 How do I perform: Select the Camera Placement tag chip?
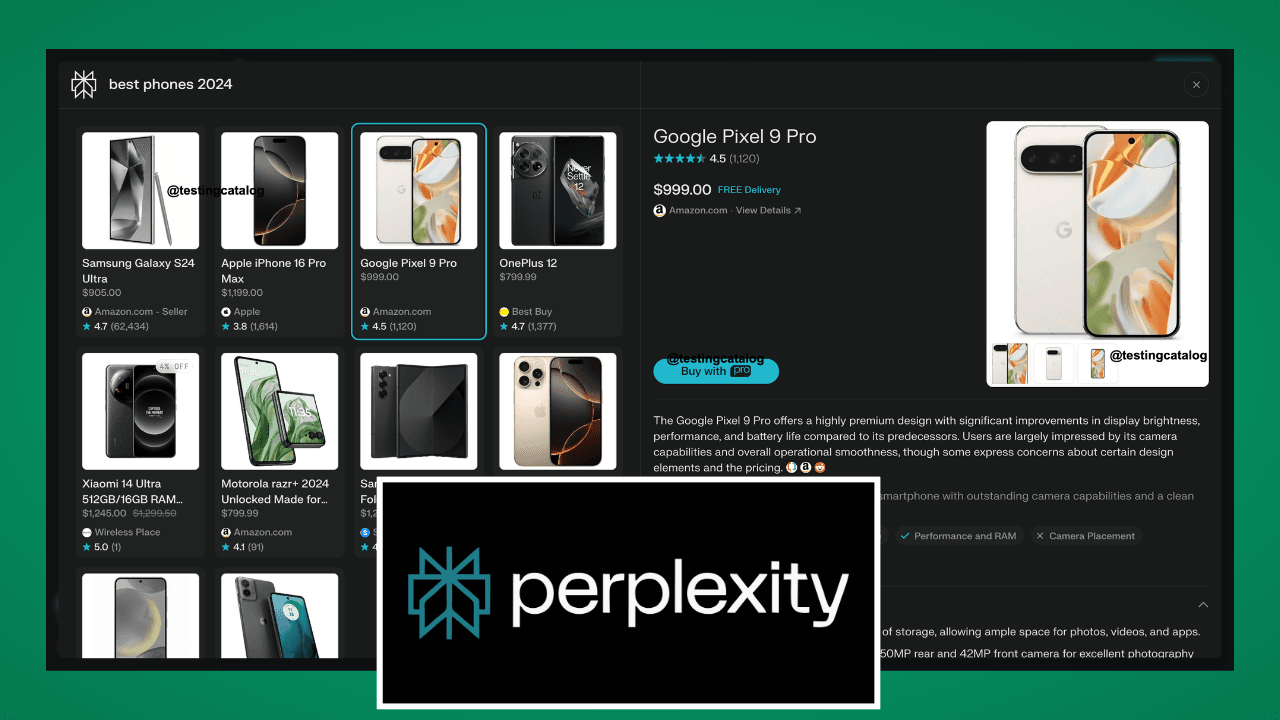pyautogui.click(x=1085, y=536)
